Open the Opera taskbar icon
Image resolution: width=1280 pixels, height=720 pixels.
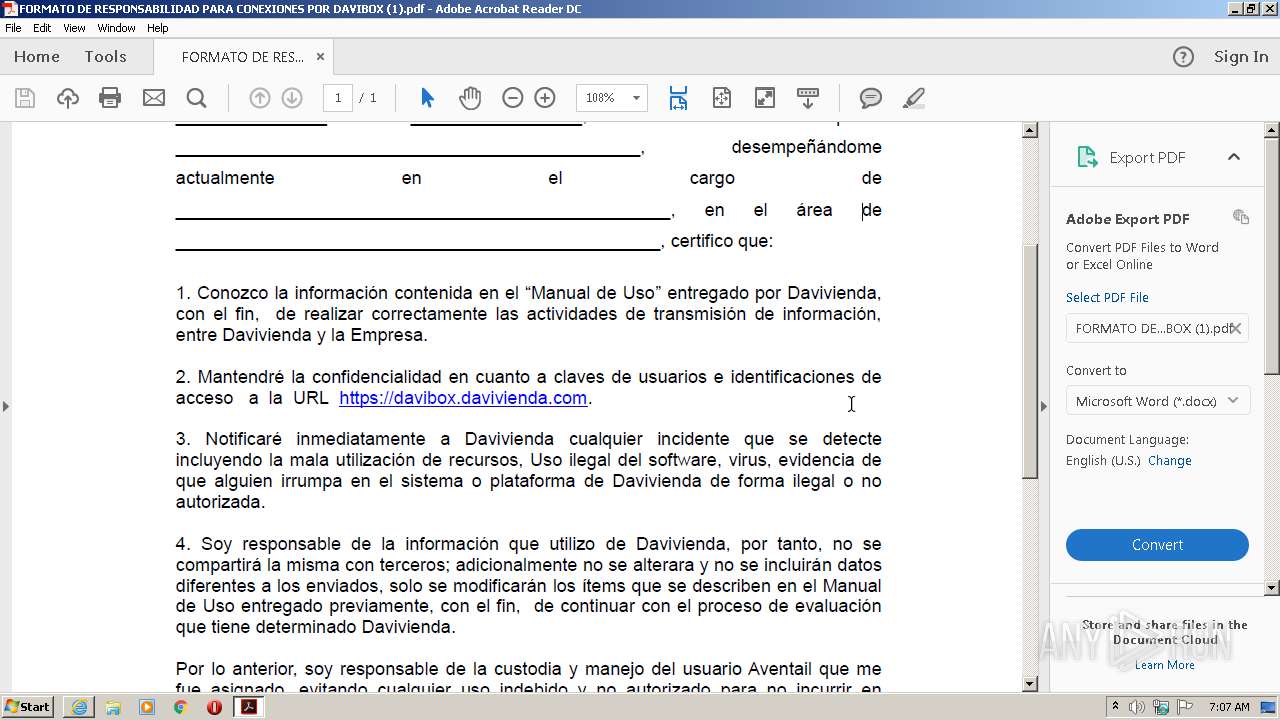point(214,707)
